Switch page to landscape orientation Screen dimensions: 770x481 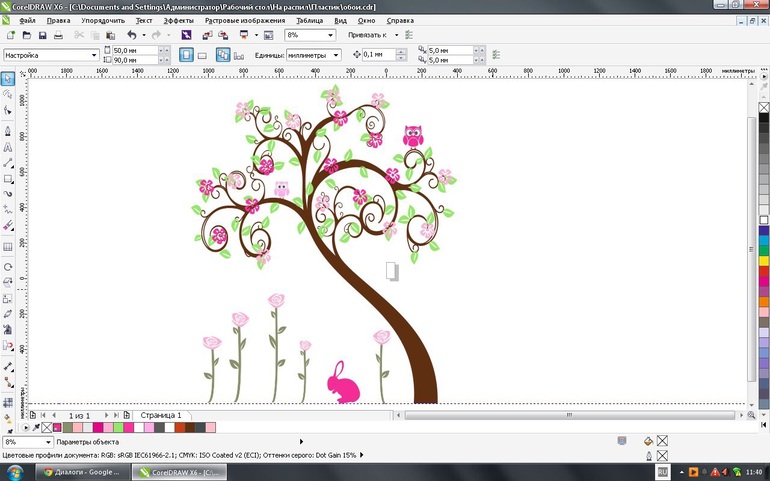click(202, 54)
